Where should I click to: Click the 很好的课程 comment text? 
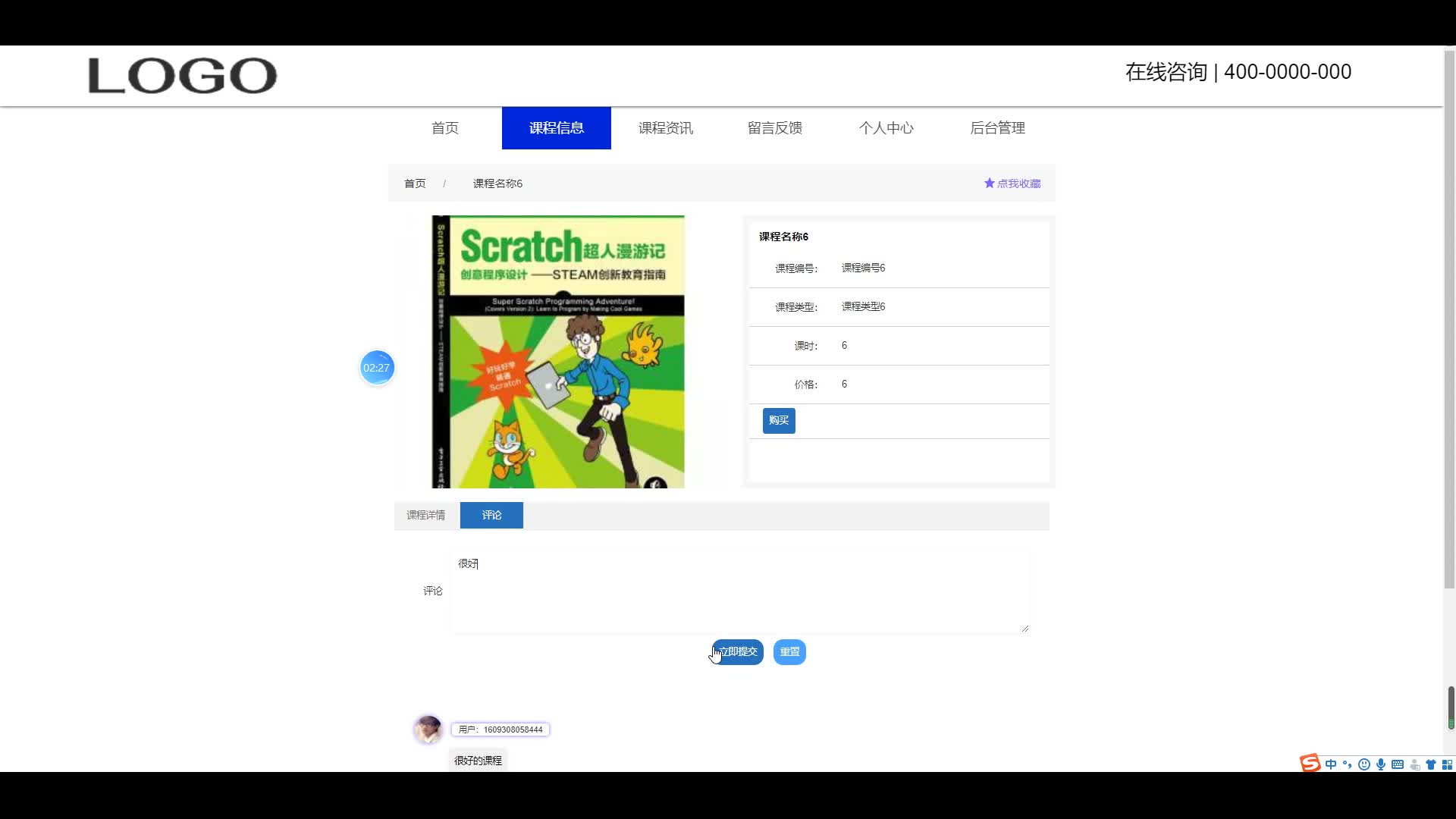(478, 761)
